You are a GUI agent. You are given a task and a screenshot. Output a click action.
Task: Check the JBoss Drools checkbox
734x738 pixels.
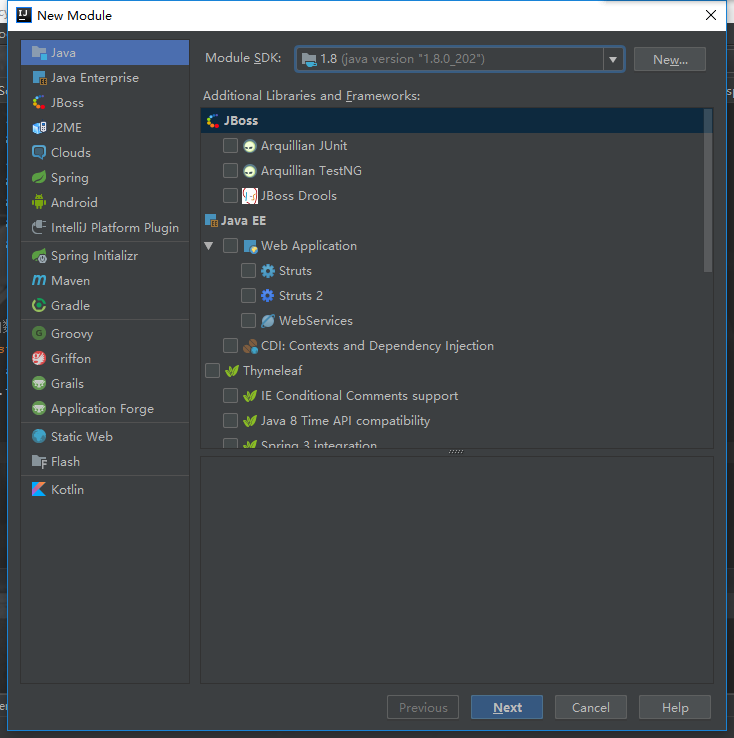[230, 195]
